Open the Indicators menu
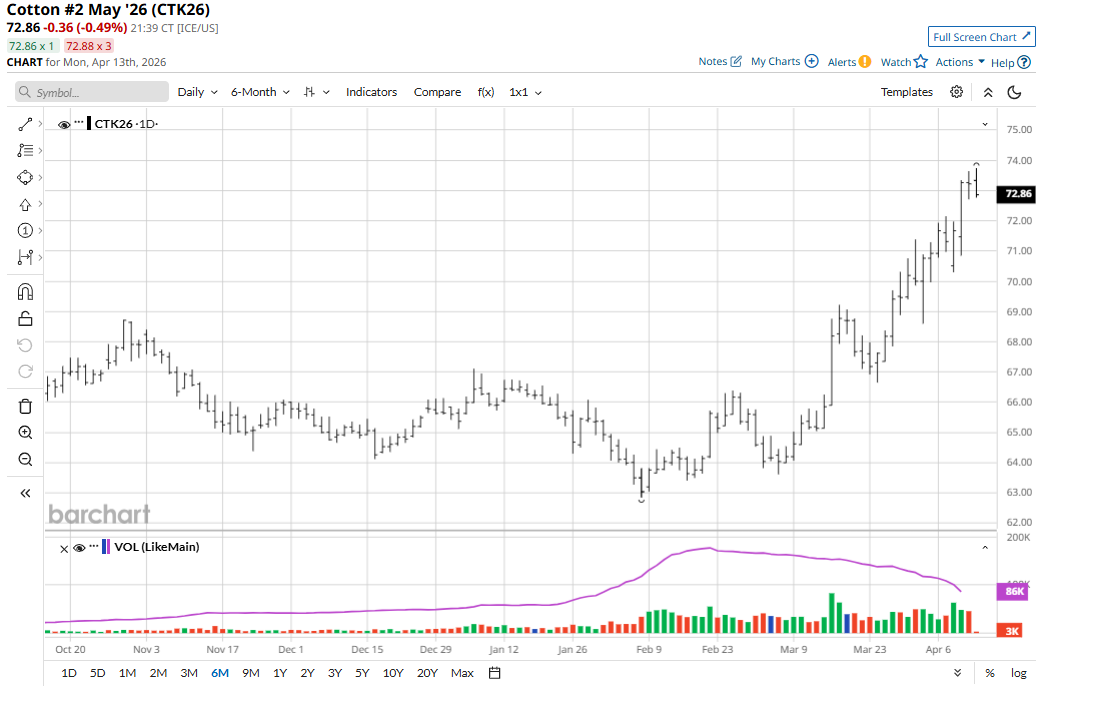This screenshot has height=707, width=1100. tap(371, 92)
